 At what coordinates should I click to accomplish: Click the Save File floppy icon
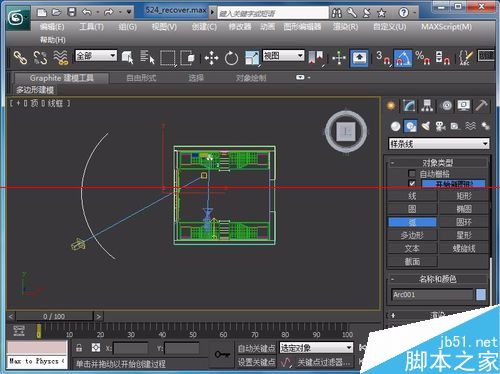click(72, 13)
